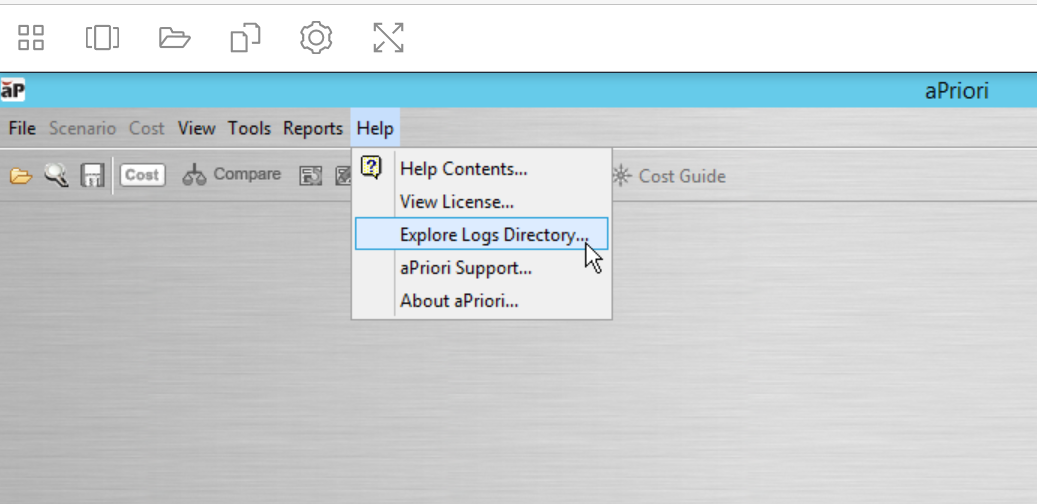Click the open folder icon in aPriori toolbar
1037x504 pixels.
(x=21, y=176)
